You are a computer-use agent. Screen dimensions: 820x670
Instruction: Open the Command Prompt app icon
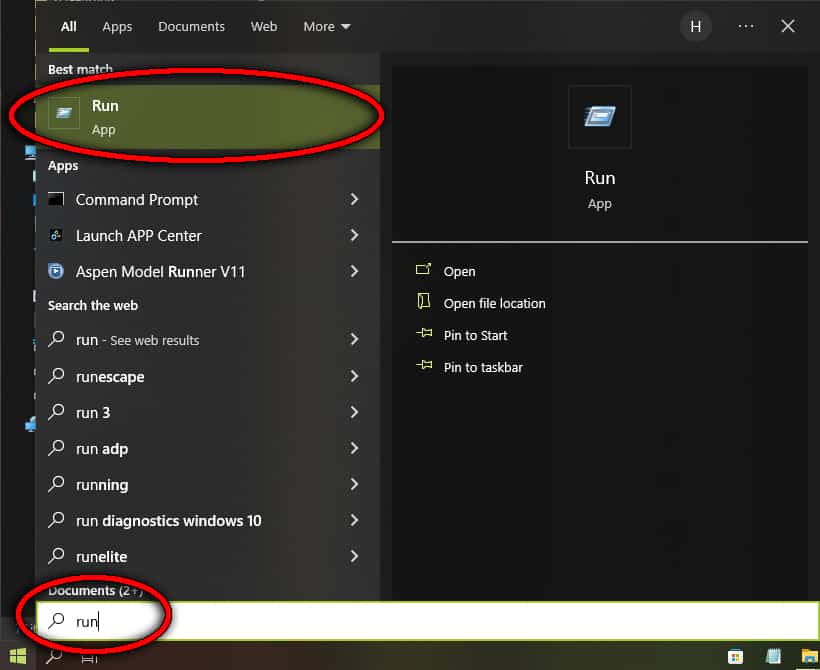56,199
